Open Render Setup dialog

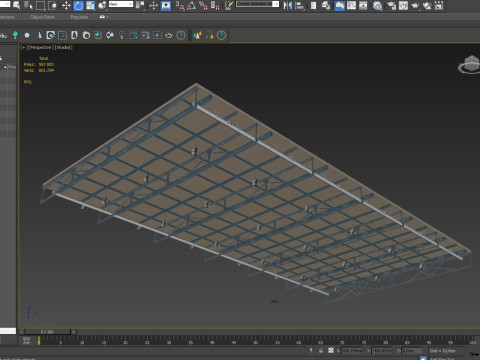(391, 5)
